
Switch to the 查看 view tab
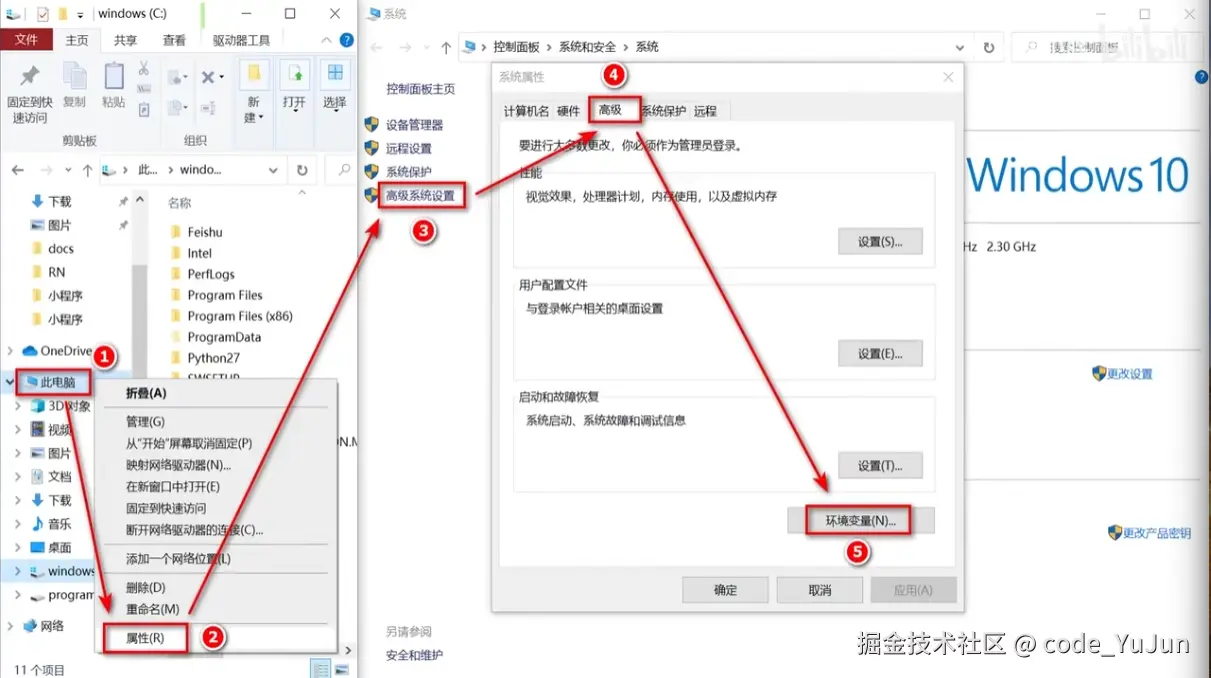click(174, 40)
